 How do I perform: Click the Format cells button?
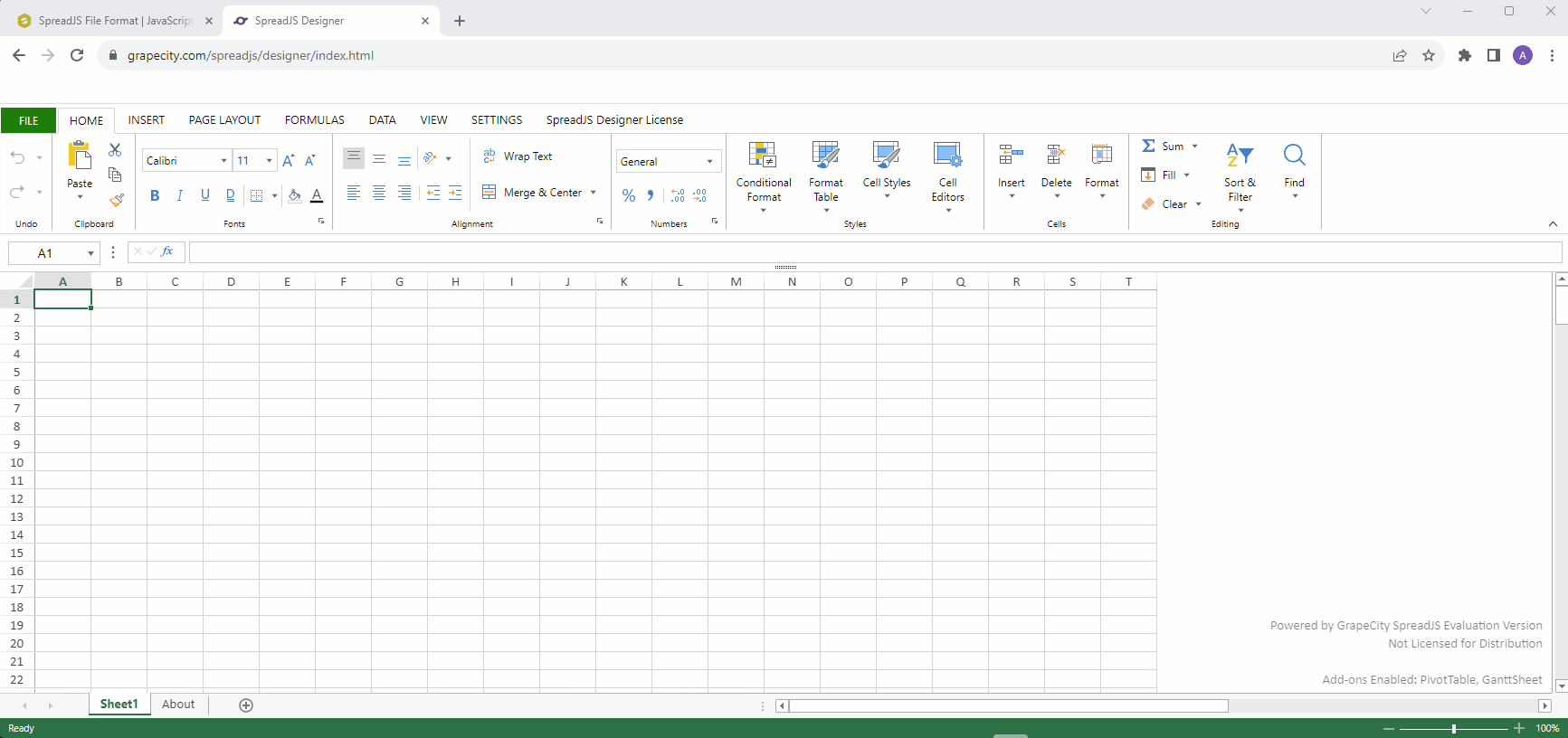1102,169
